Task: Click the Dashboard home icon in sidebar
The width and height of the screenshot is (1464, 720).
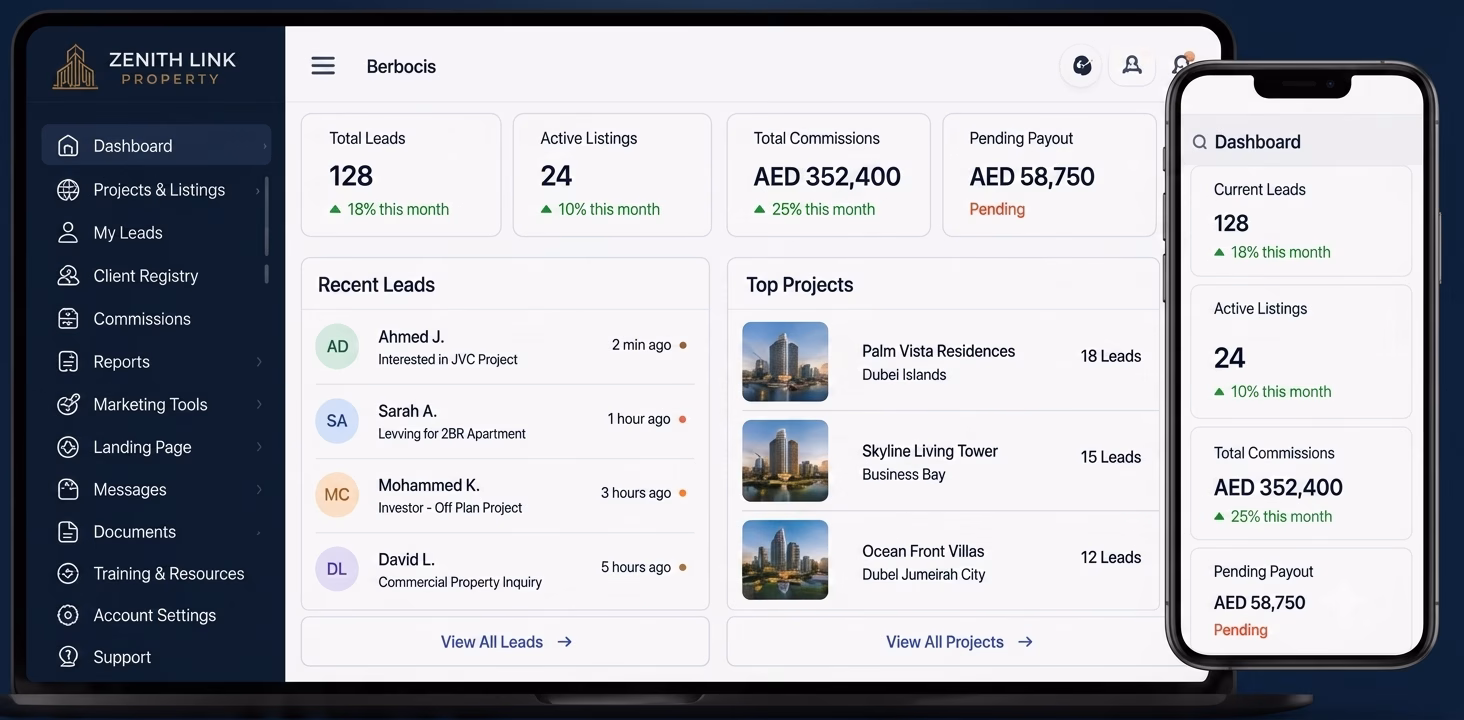Action: click(x=68, y=146)
